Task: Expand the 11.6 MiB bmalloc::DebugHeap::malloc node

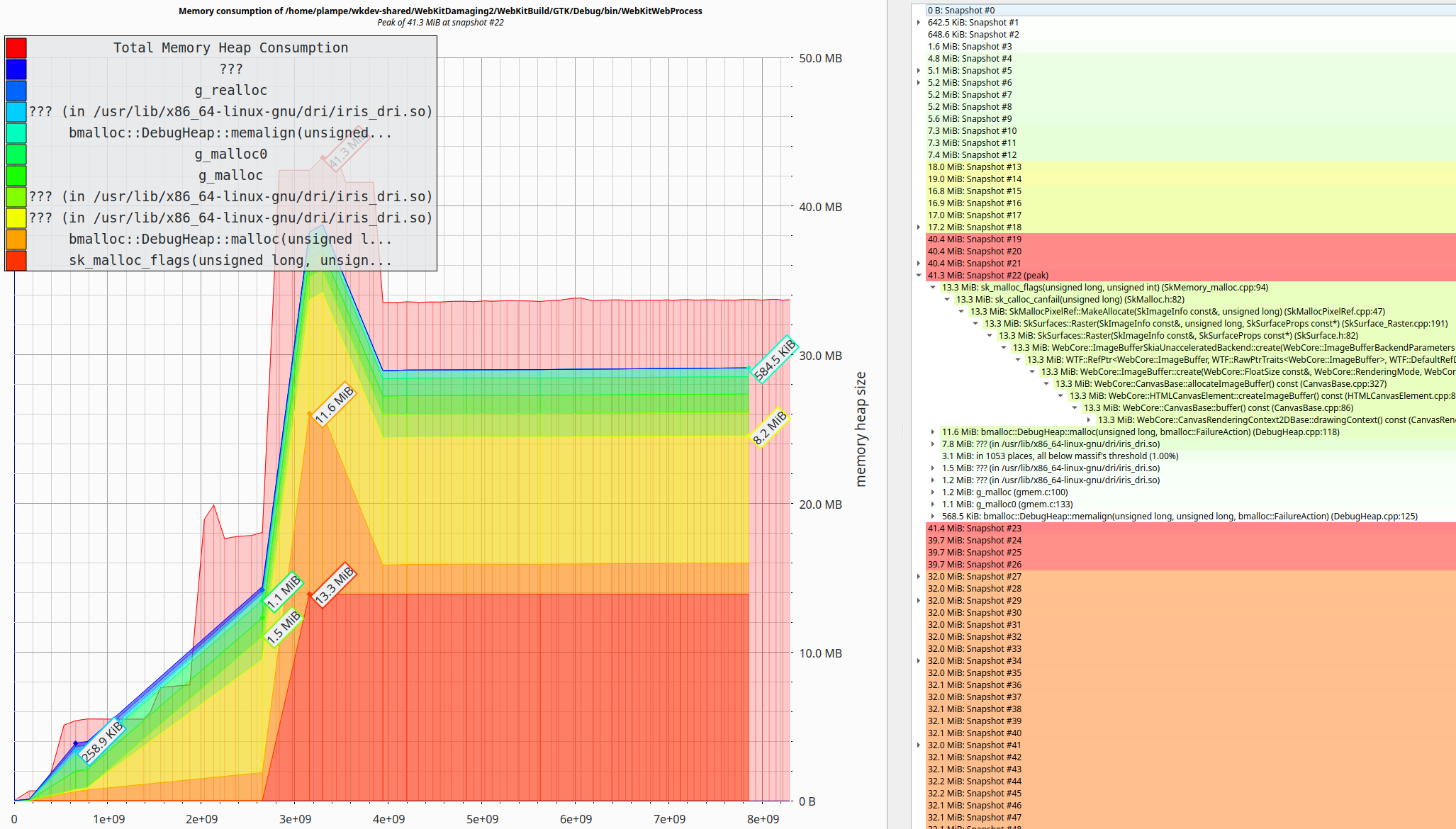Action: tap(933, 432)
